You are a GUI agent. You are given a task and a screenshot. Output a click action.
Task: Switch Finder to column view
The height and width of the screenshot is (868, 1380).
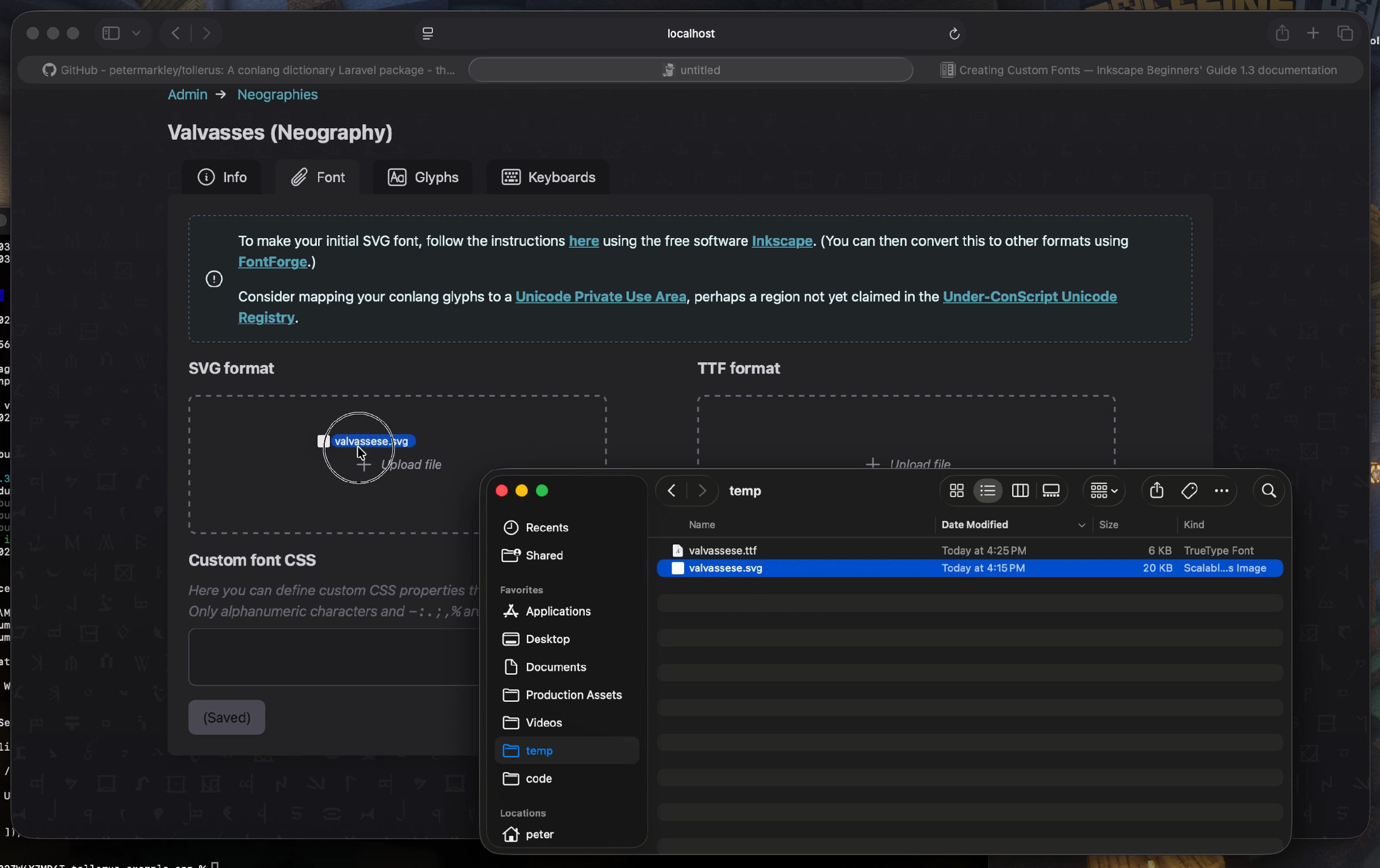click(1019, 490)
